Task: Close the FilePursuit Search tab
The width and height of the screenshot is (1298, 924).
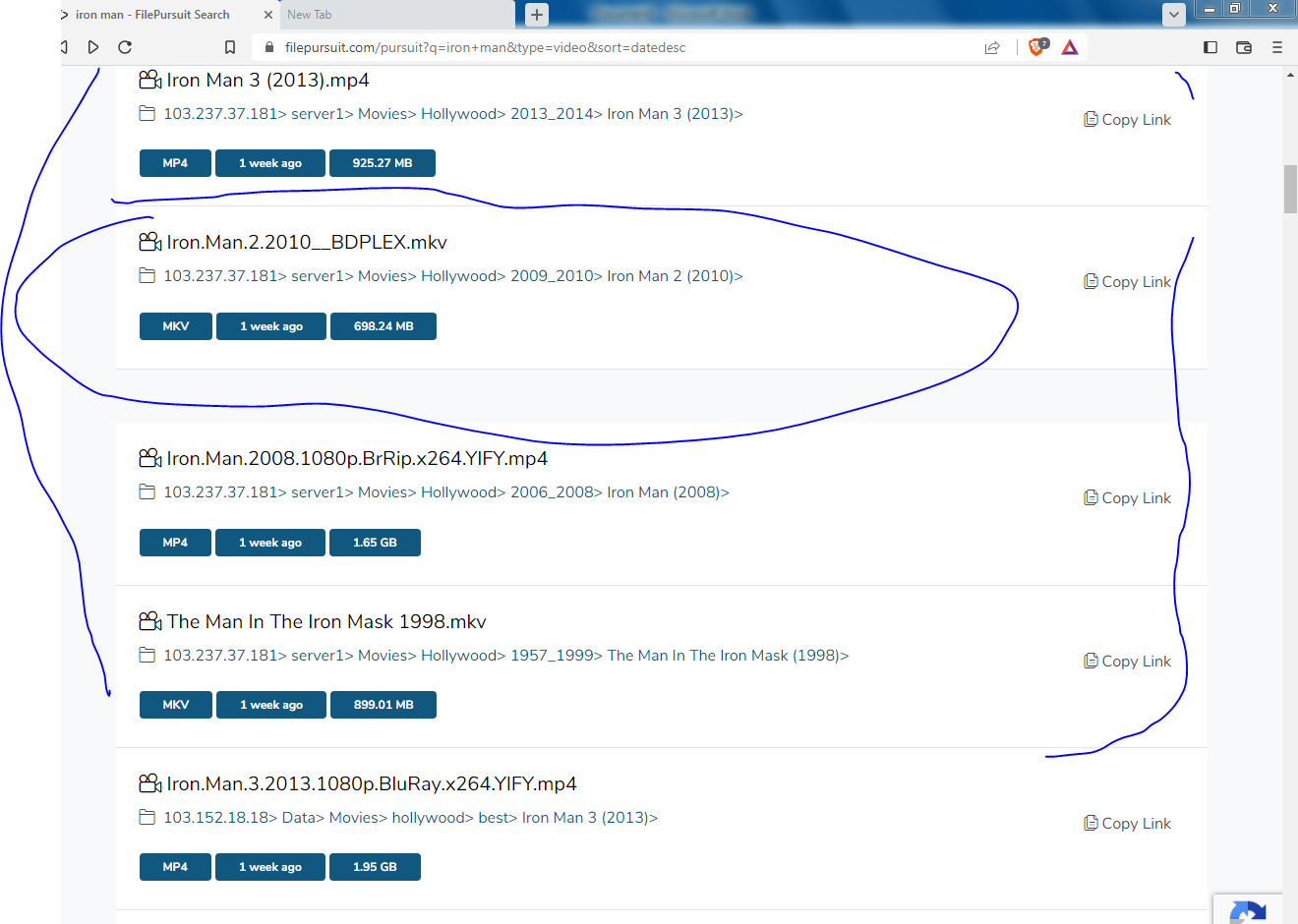Action: (268, 15)
